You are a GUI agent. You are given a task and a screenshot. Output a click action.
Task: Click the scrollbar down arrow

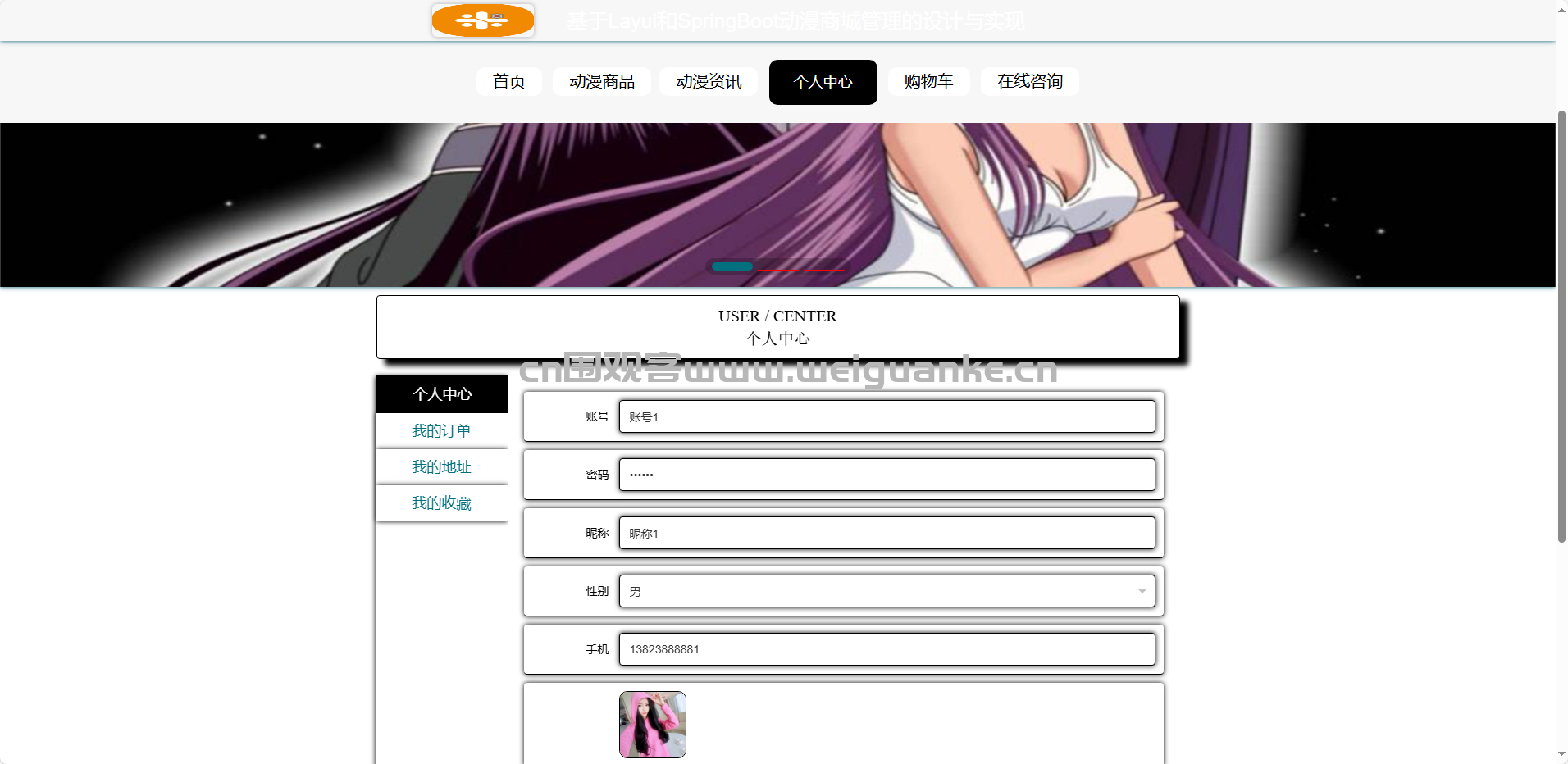point(1561,754)
